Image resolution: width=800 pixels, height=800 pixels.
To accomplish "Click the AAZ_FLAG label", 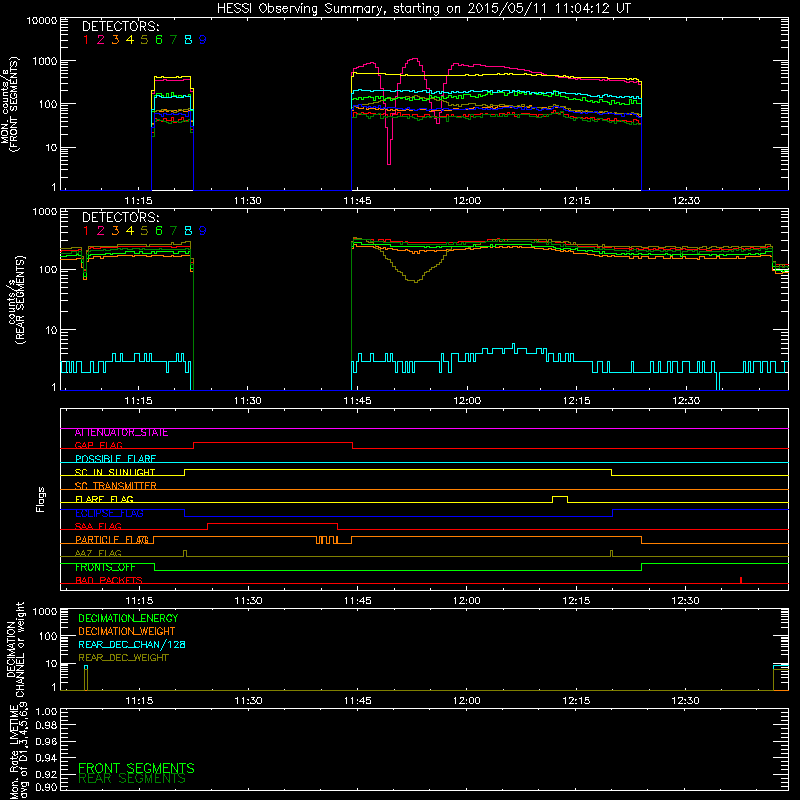I will point(98,553).
